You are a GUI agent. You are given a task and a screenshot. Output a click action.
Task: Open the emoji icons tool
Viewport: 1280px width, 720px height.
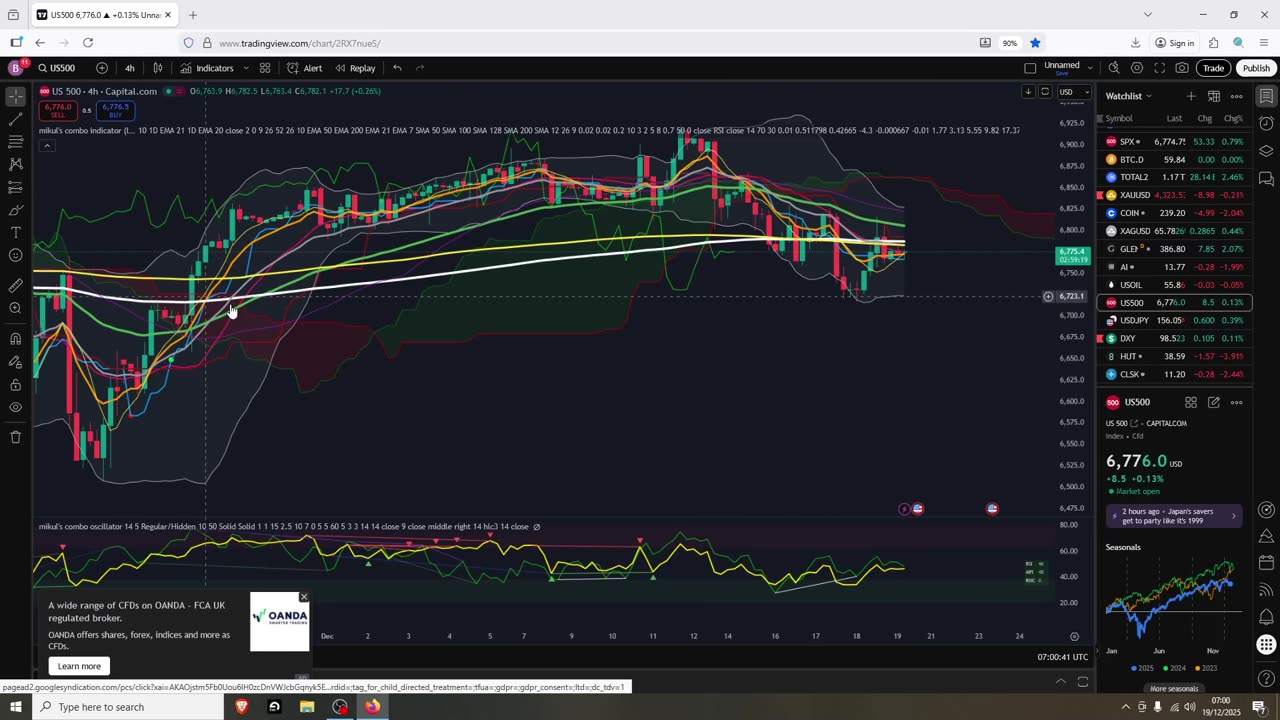[x=15, y=255]
